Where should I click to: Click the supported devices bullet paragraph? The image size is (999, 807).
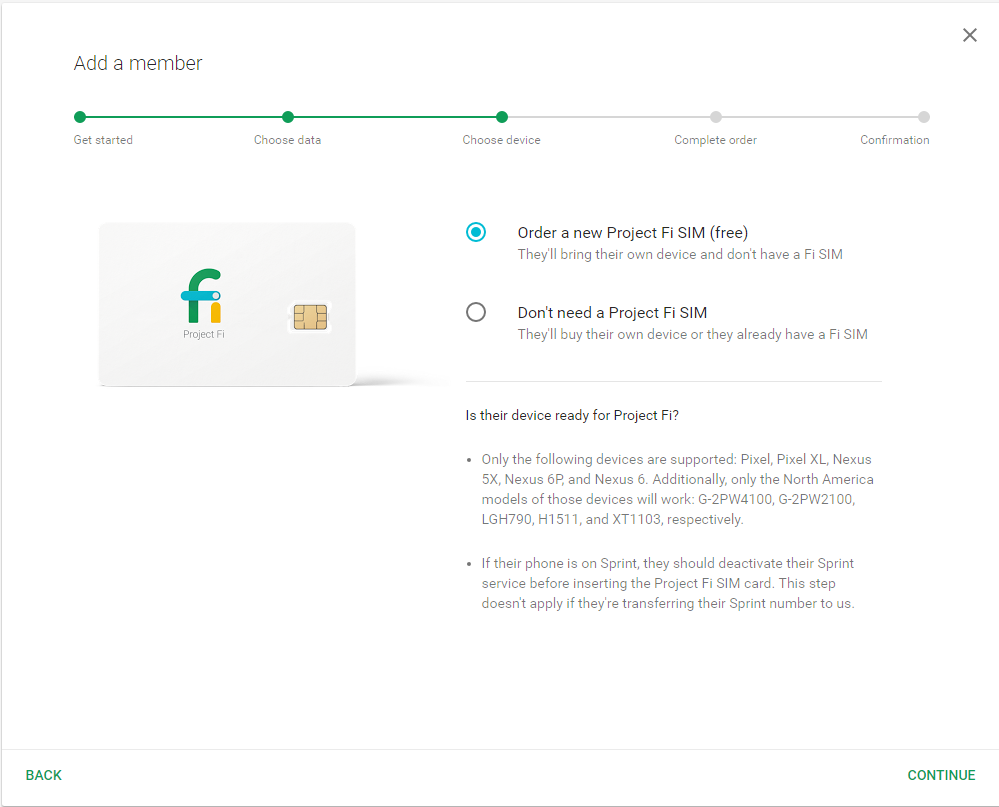coord(677,489)
